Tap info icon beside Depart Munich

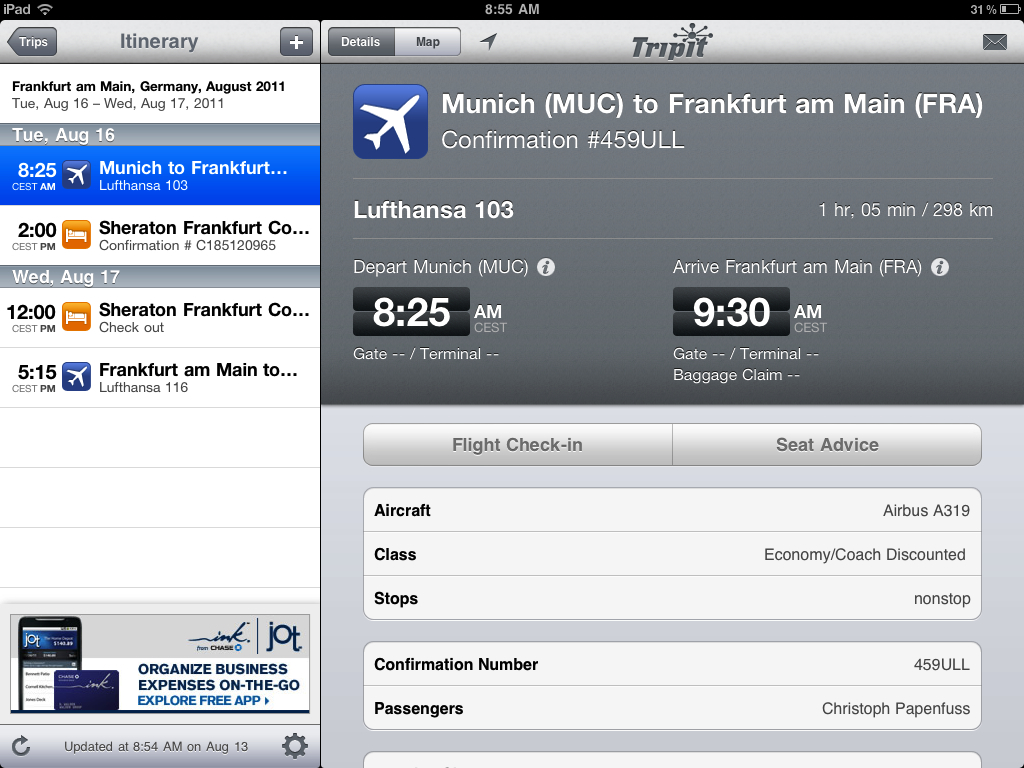(x=546, y=267)
